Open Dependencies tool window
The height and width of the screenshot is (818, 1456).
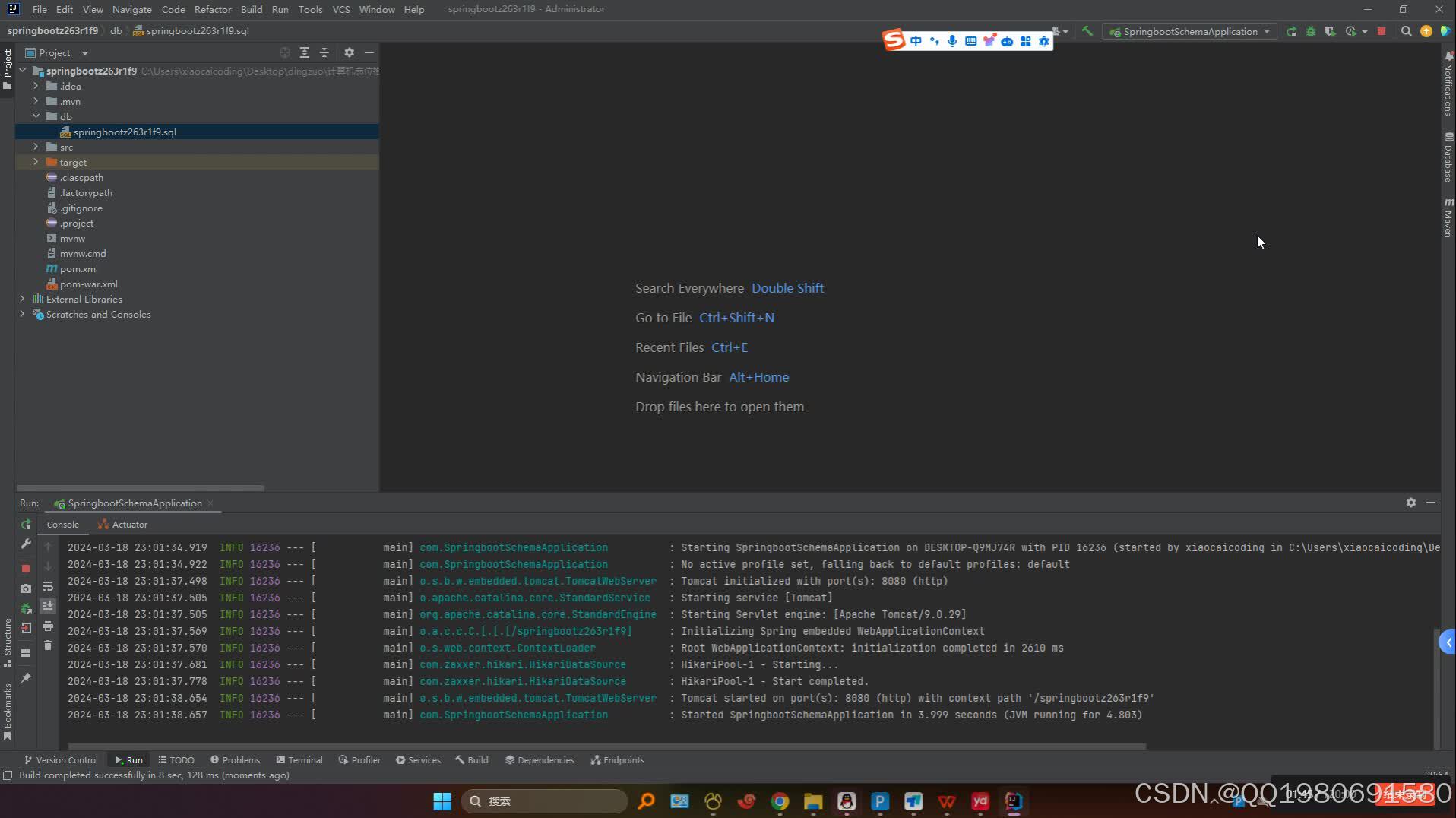pos(540,760)
